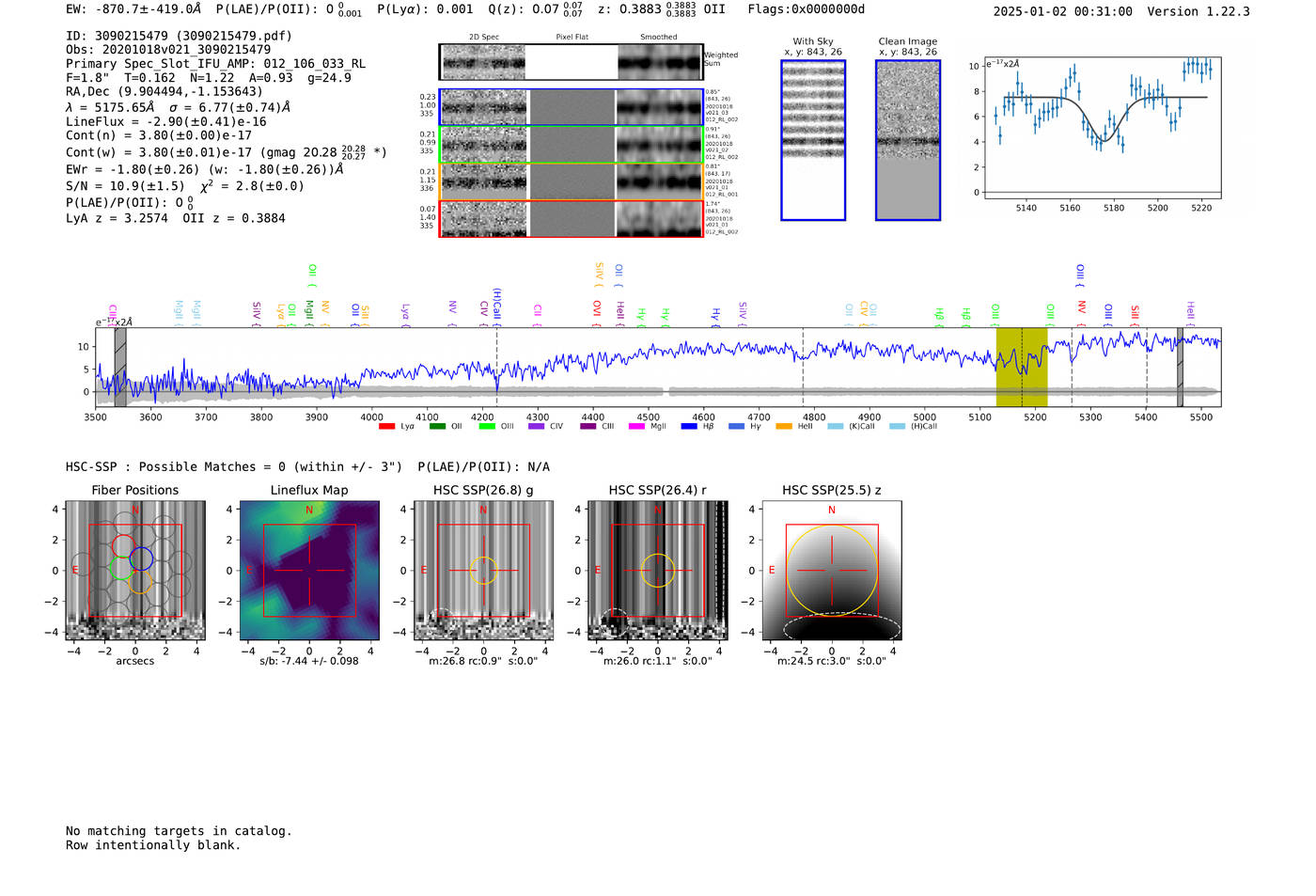Select the orange HeII legend swatch
The height and width of the screenshot is (896, 1316).
[x=784, y=427]
